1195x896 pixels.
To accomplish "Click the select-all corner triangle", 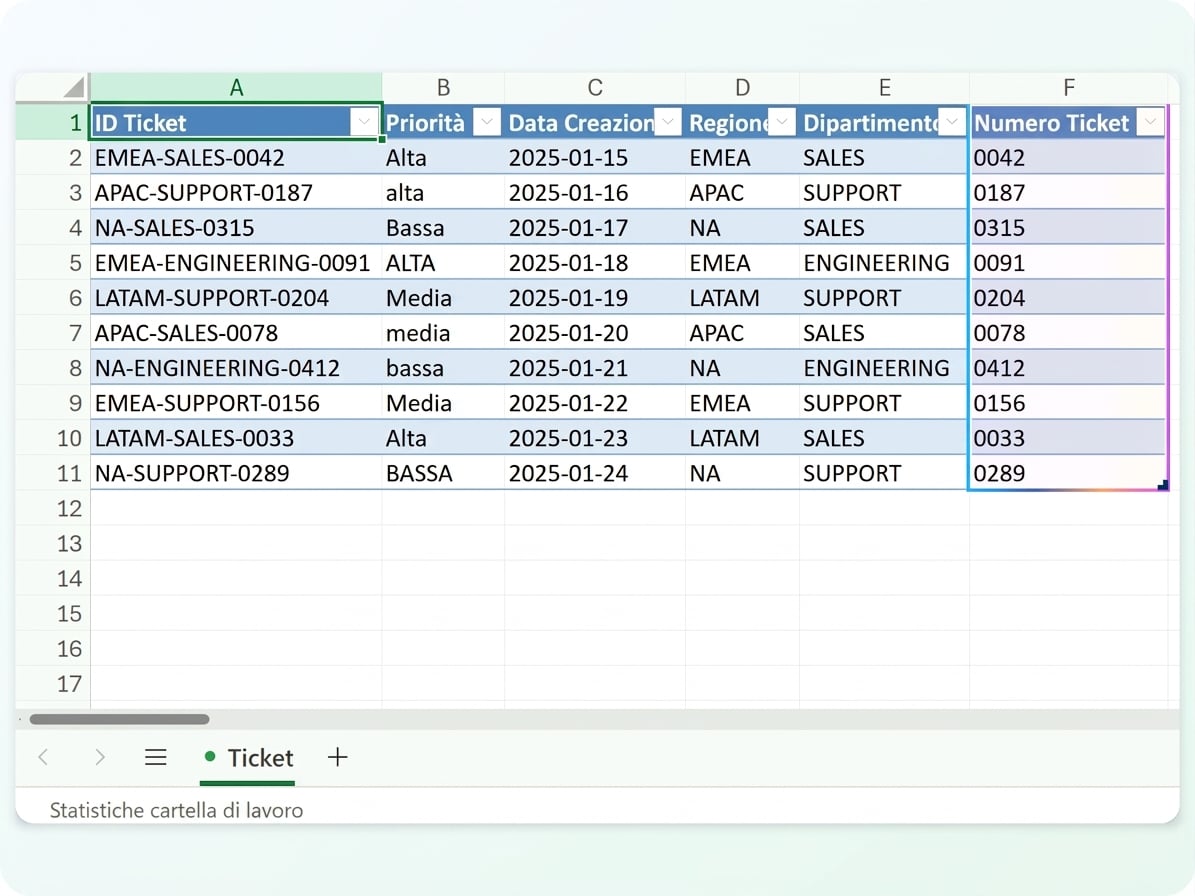I will (x=74, y=87).
